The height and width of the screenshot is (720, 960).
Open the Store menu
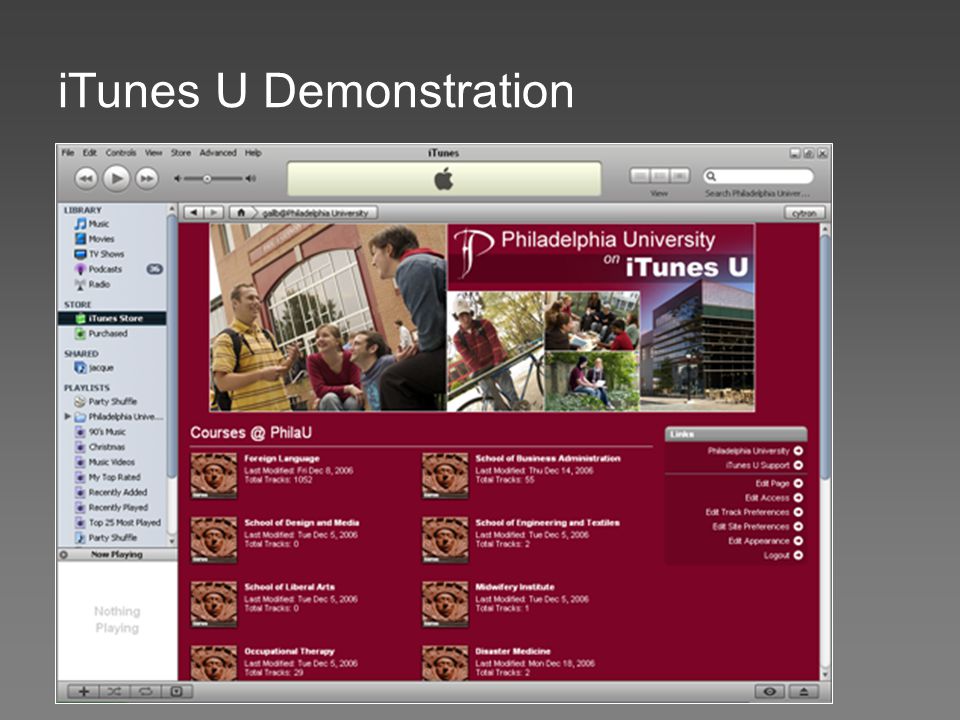pyautogui.click(x=181, y=152)
